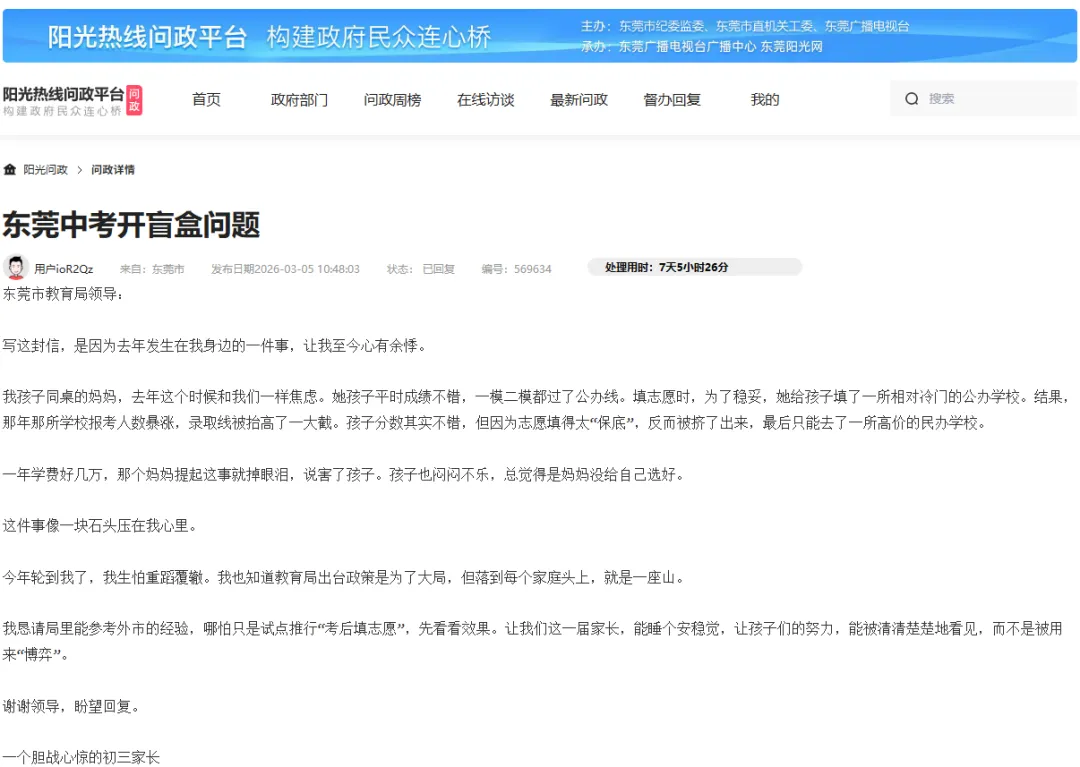Click the post title 东莞中考开盲盒问题
1080x767 pixels.
[x=130, y=226]
